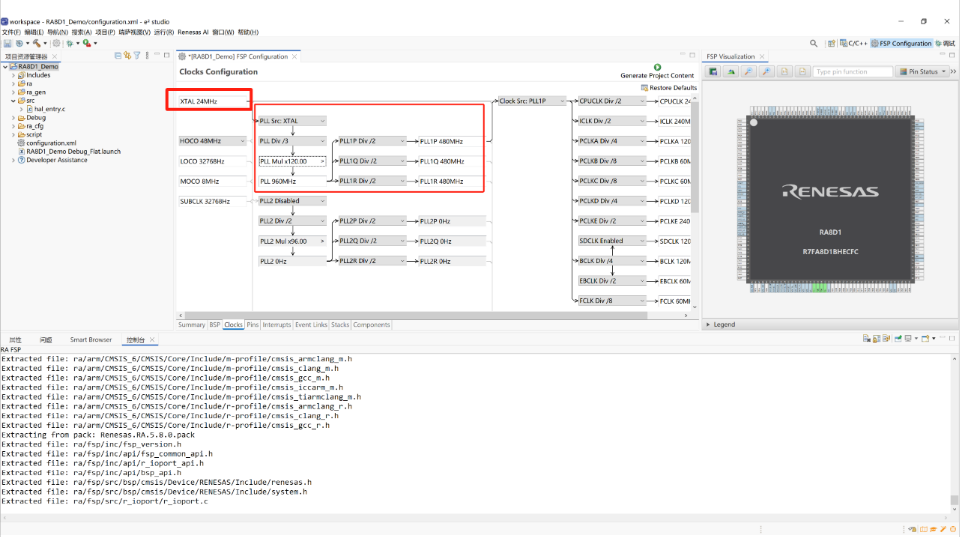Viewport: 960px width, 537px height.
Task: Select configuration.xml in project tree
Action: tap(51, 143)
